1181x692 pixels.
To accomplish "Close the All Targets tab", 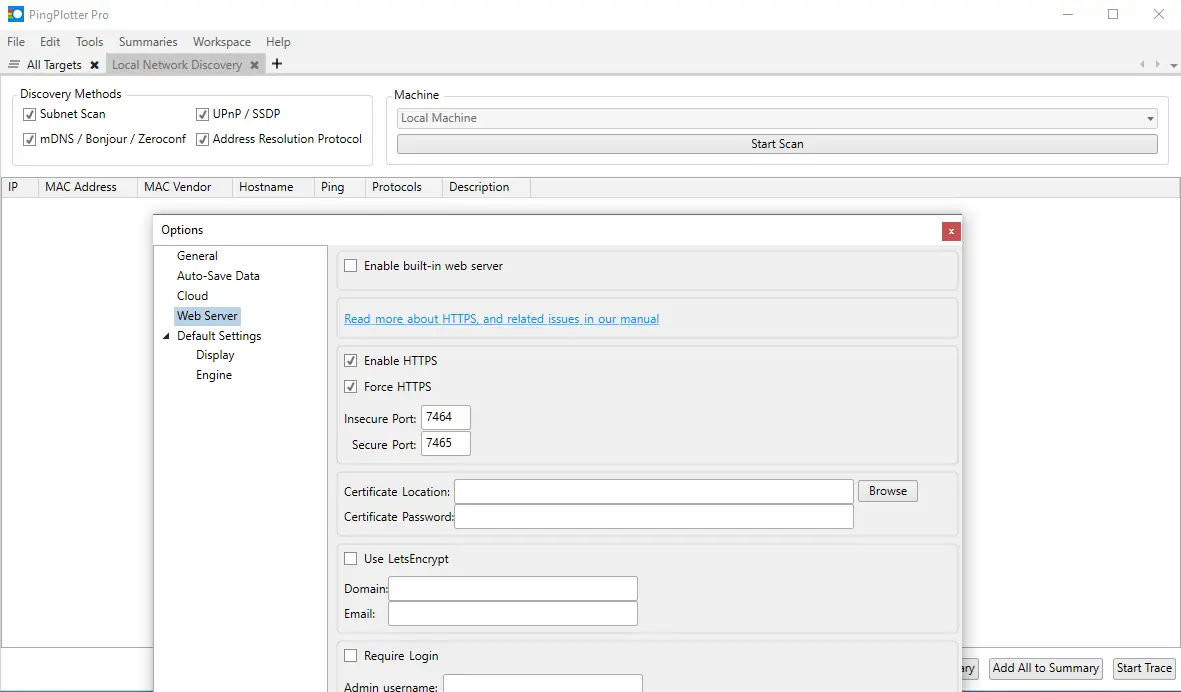I will tap(94, 65).
